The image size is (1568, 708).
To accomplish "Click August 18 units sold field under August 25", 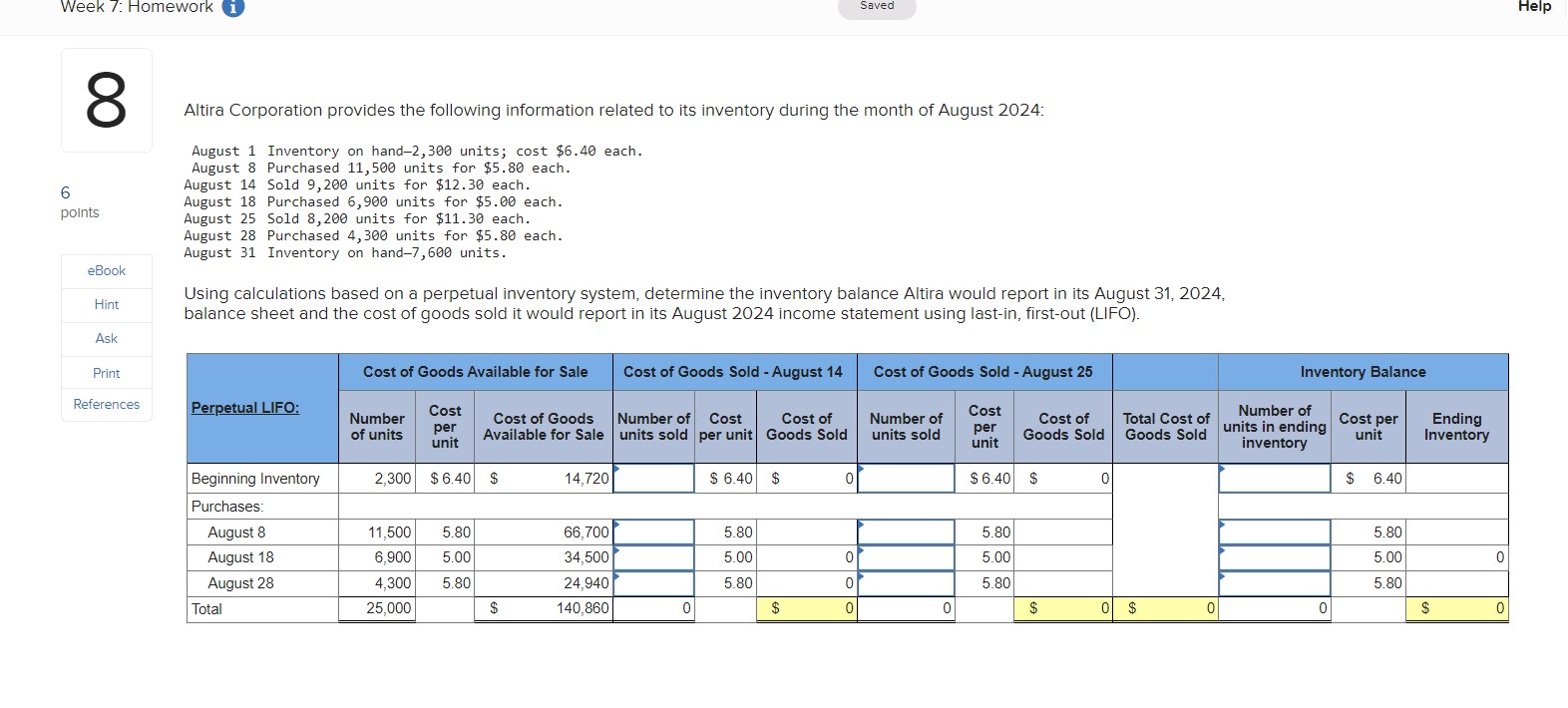I will [906, 557].
